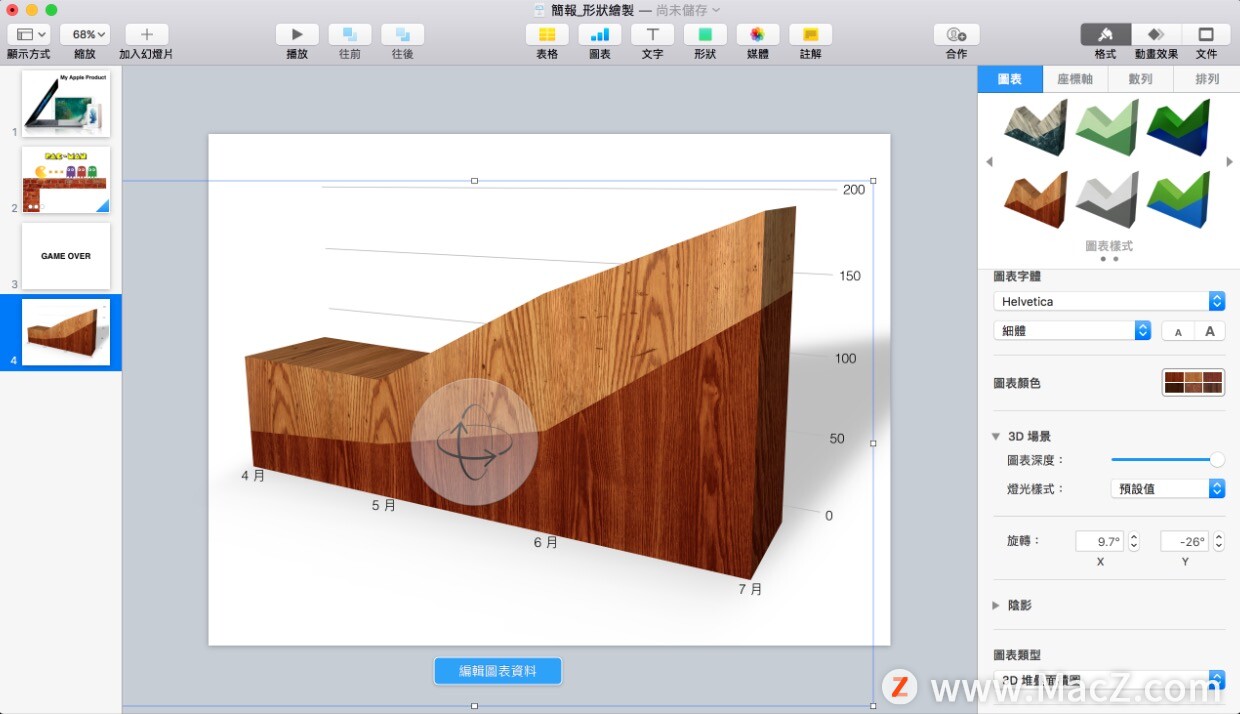
Task: Choose the wood-textured chart style
Action: coord(1035,199)
